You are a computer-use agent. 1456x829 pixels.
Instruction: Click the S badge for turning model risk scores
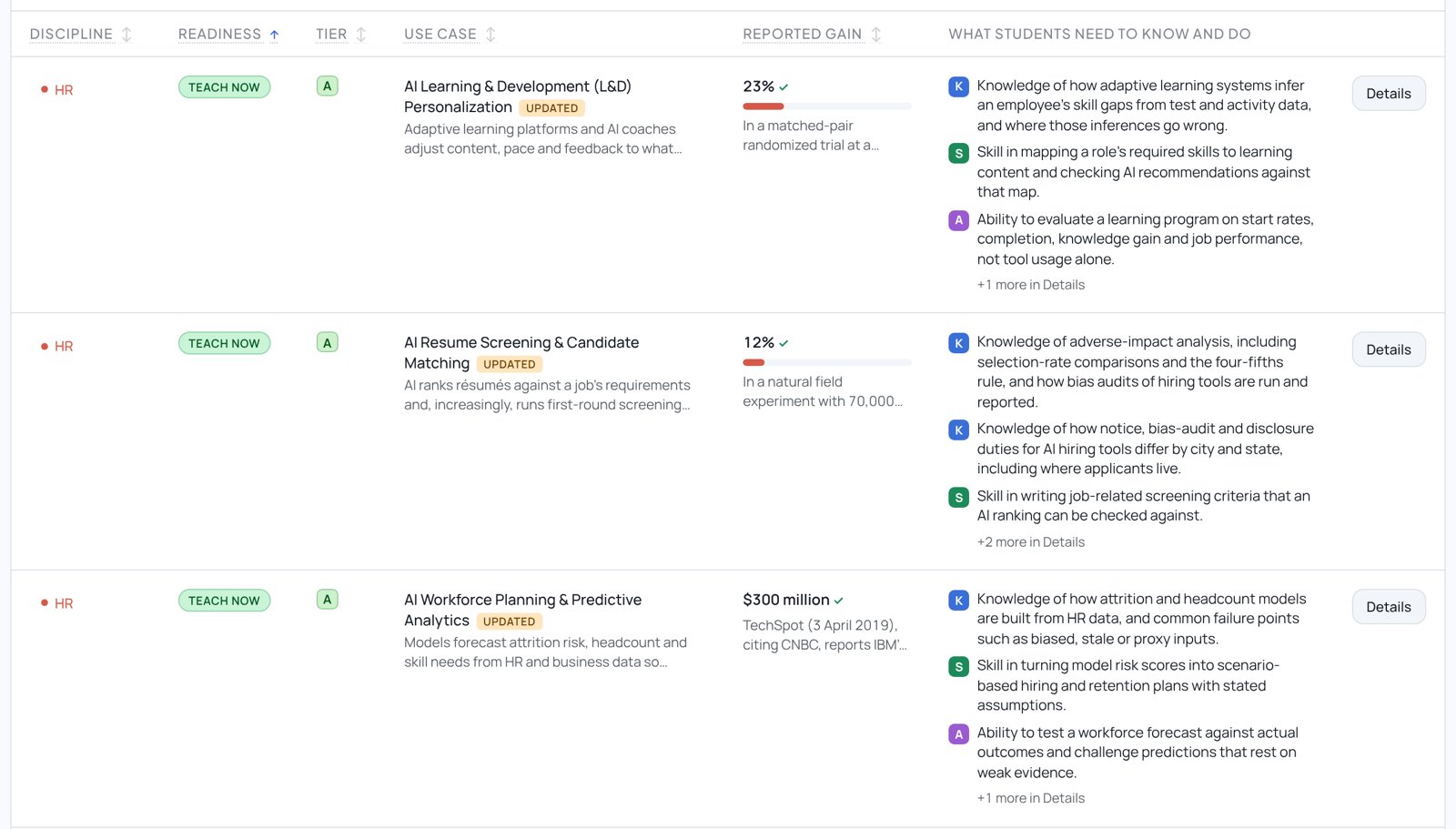coord(958,666)
